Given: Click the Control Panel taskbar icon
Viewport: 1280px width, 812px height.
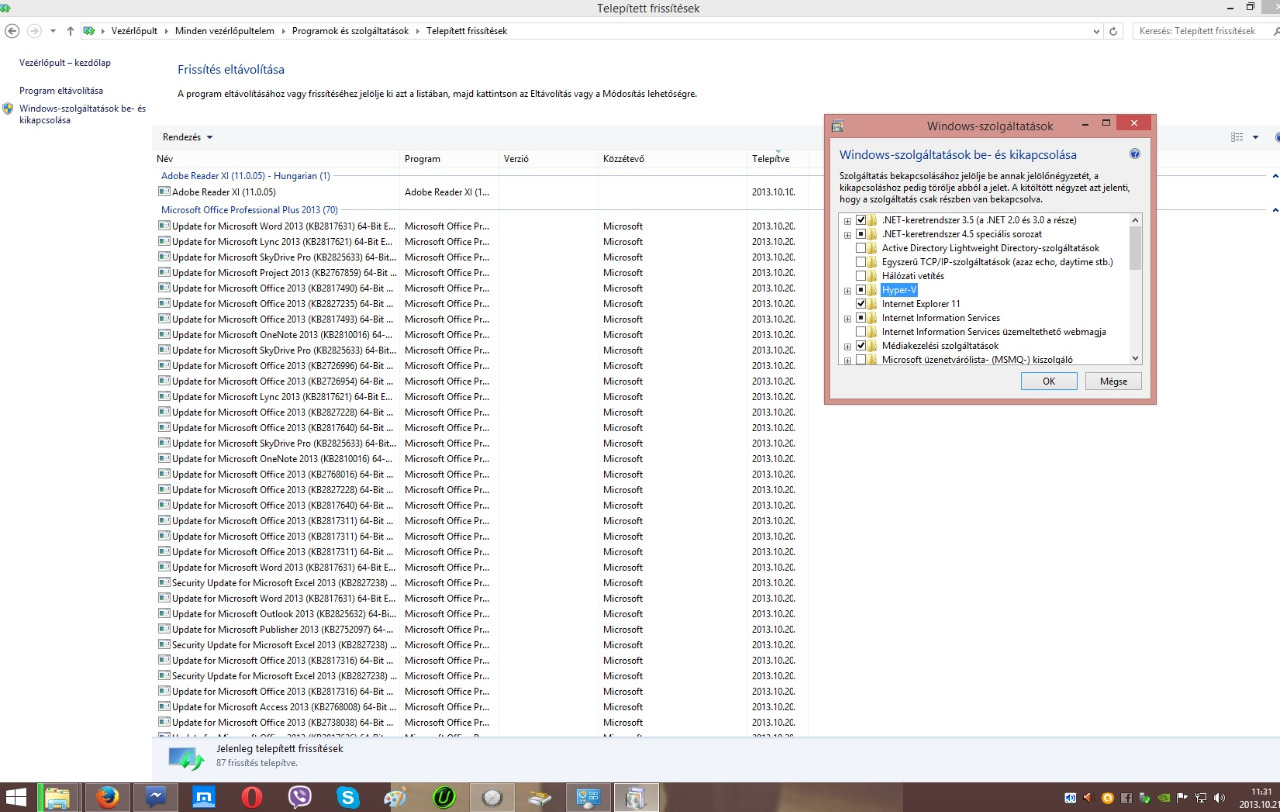Looking at the screenshot, I should coord(588,797).
